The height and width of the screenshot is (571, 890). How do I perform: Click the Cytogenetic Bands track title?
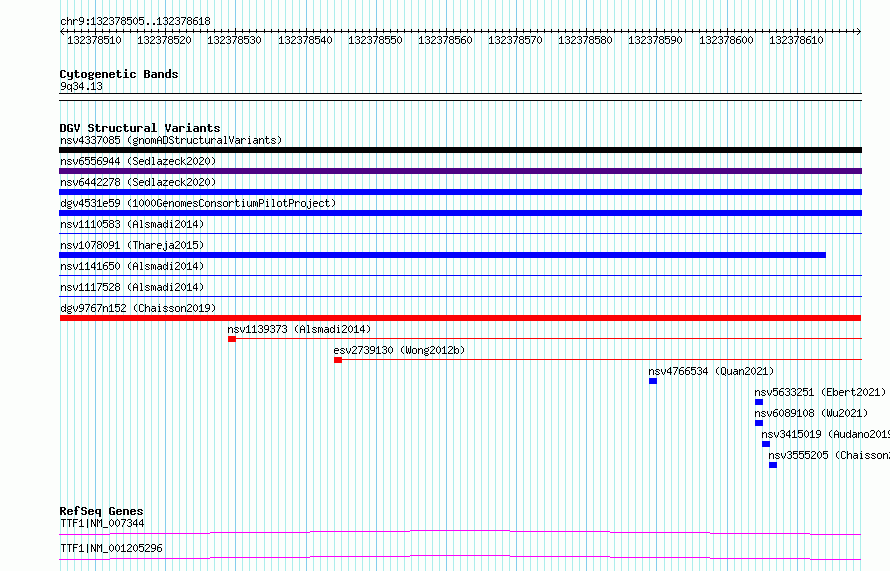click(x=119, y=74)
